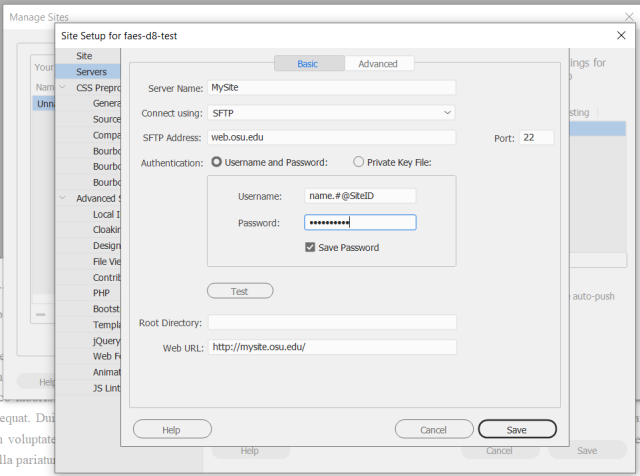Open the CSS Preprocessors category
Viewport: 640px width, 476px height.
pyautogui.click(x=98, y=88)
